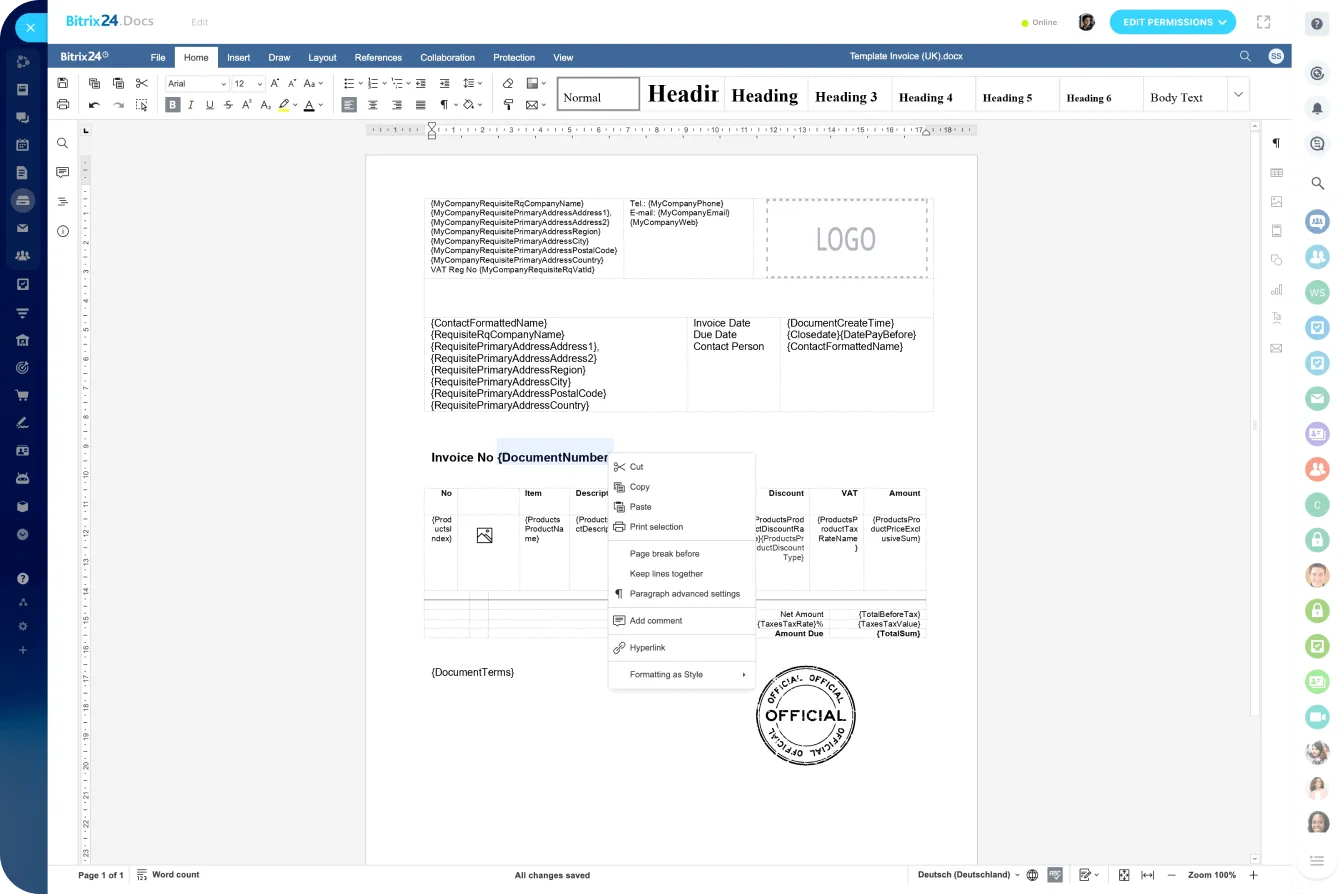The image size is (1340, 894).
Task: Click the fit to page icon
Action: click(1124, 875)
